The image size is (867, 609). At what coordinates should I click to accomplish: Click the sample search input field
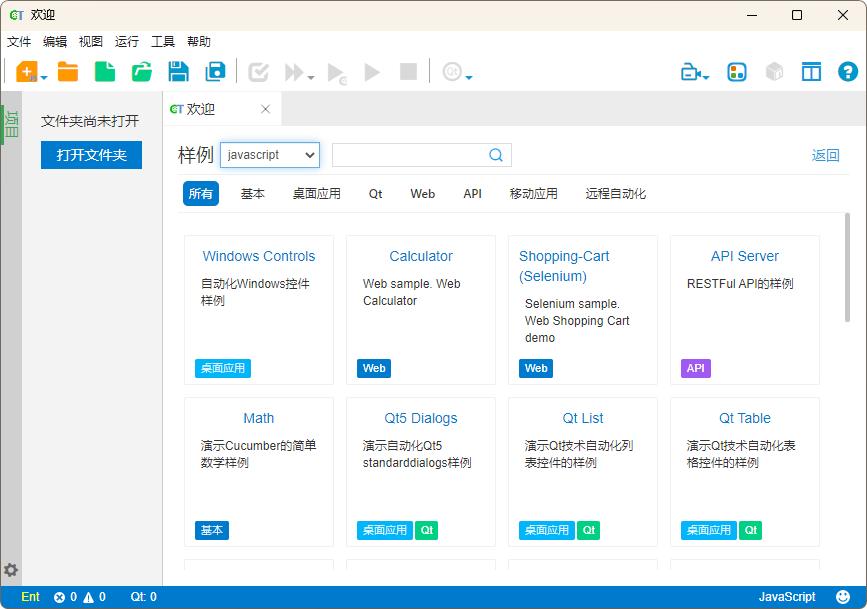click(422, 155)
